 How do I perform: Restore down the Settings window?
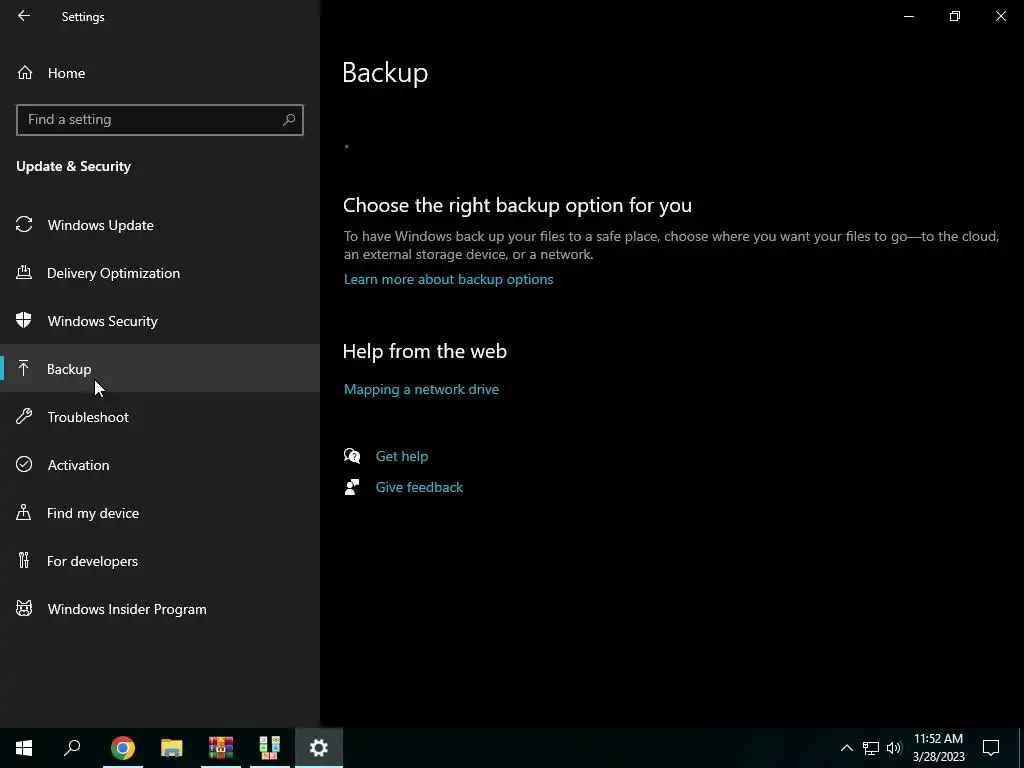(x=955, y=16)
